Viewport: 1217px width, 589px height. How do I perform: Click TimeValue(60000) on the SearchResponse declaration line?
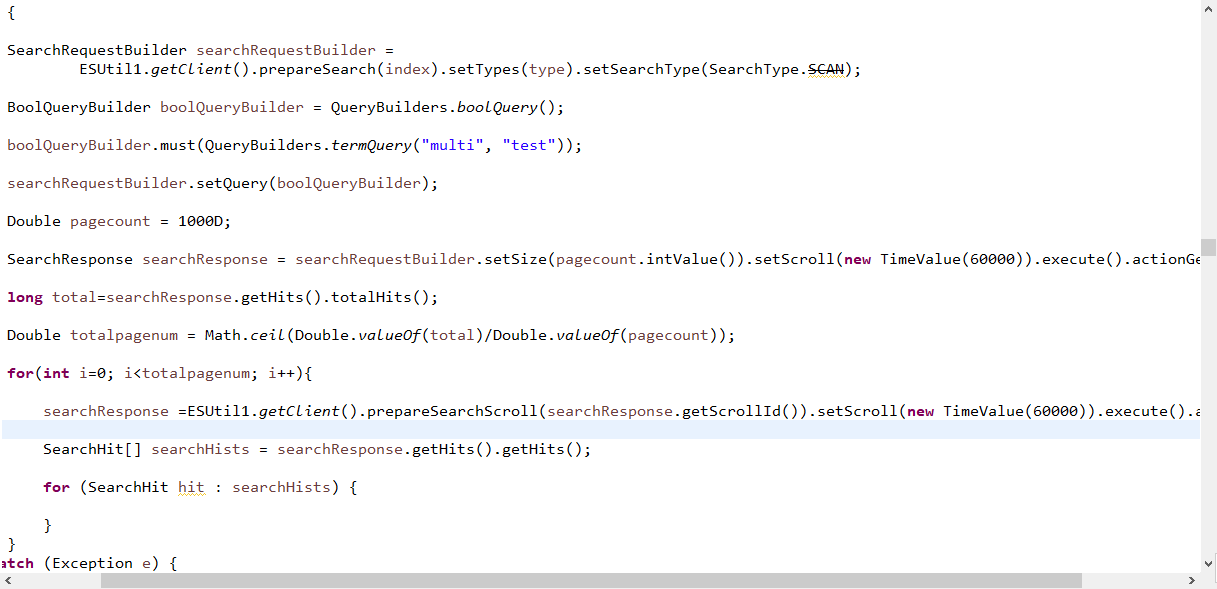click(x=953, y=259)
